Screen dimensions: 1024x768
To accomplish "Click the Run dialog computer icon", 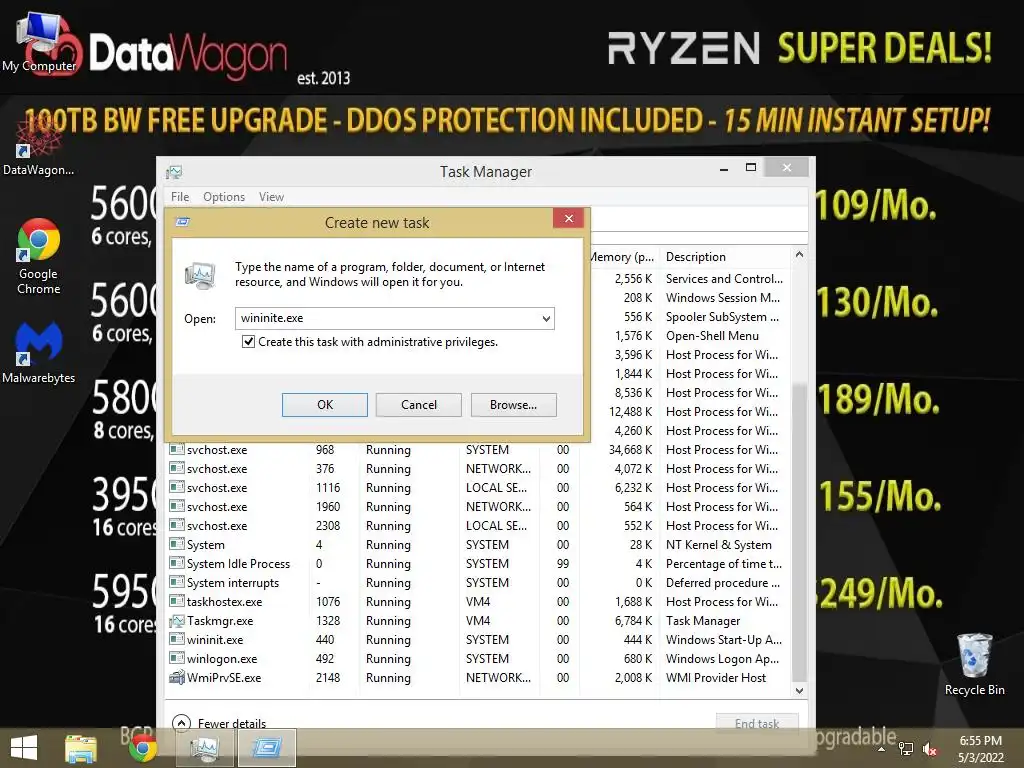I will pyautogui.click(x=200, y=275).
